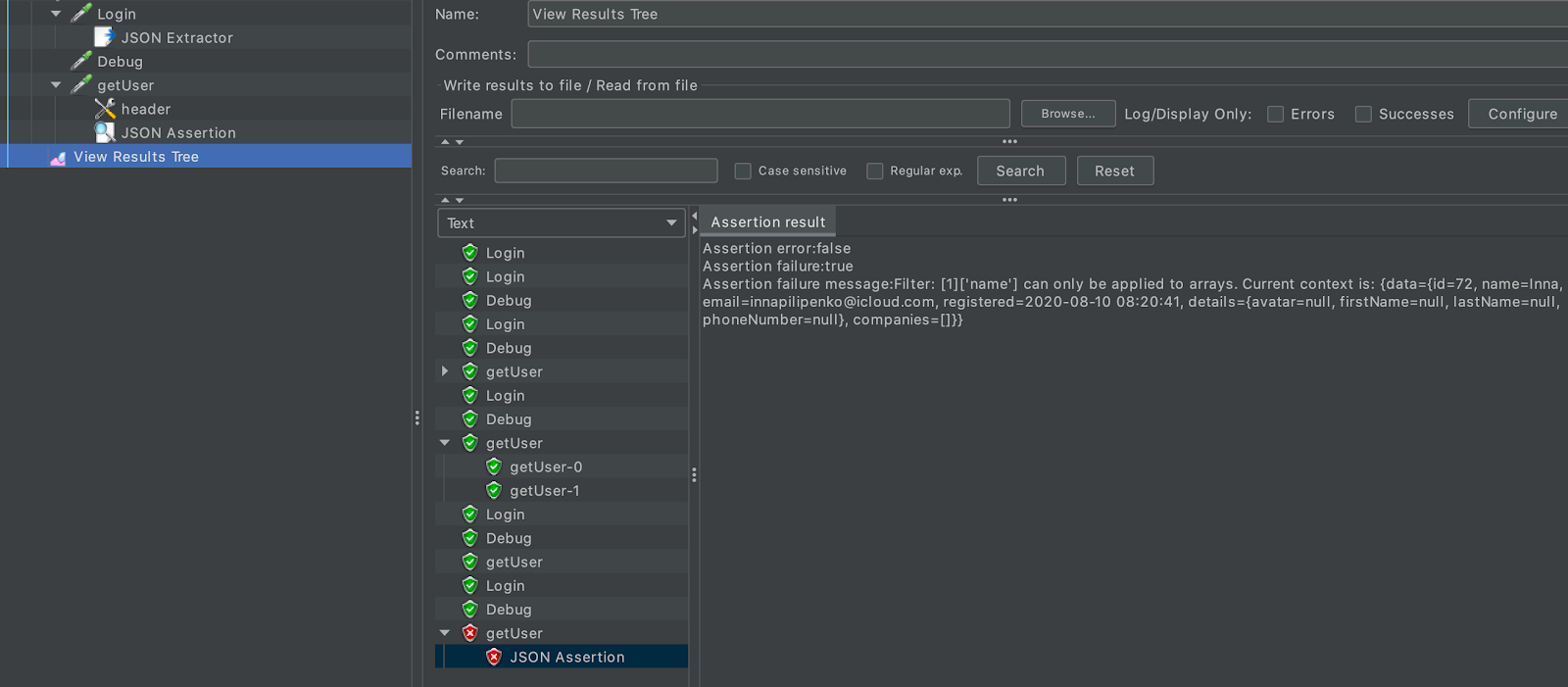Screen dimensions: 1568x687
Task: Click the red shield icon on JSON Assertion result
Action: (494, 657)
